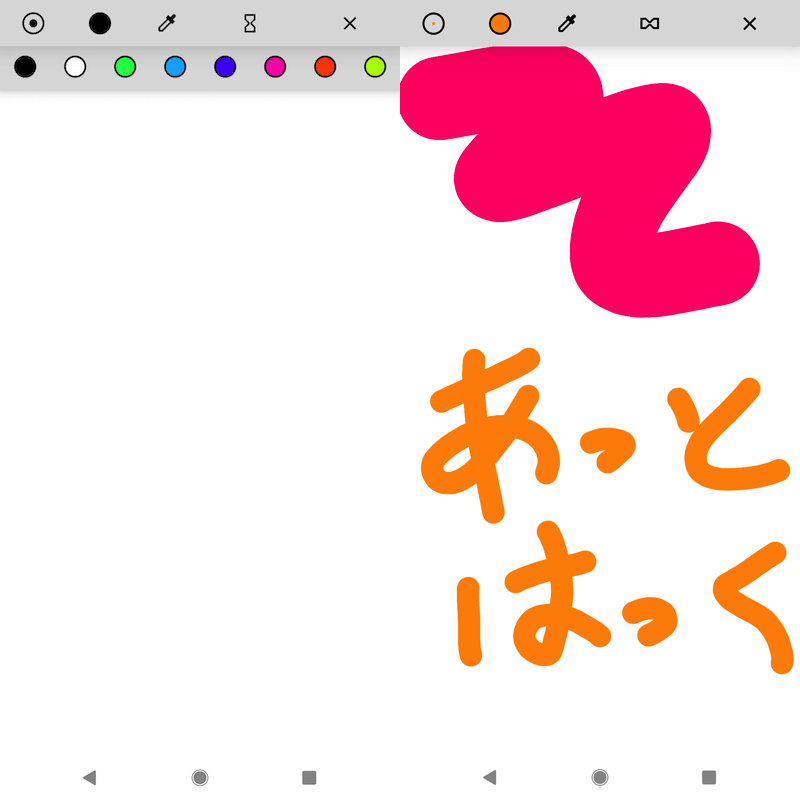The width and height of the screenshot is (800, 800).
Task: Tap the hourglass-shaped icon
Action: (x=250, y=24)
